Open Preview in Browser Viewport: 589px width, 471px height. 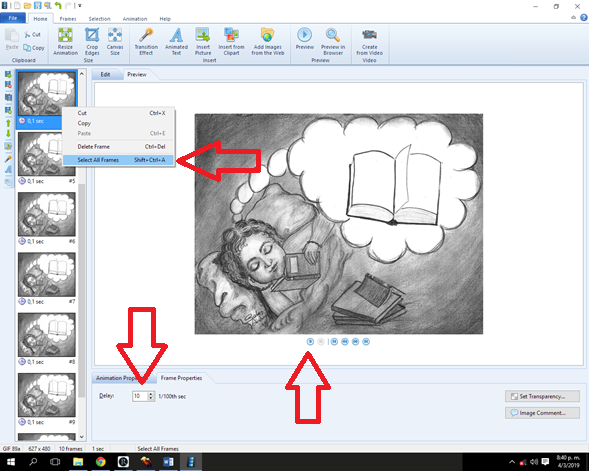333,42
